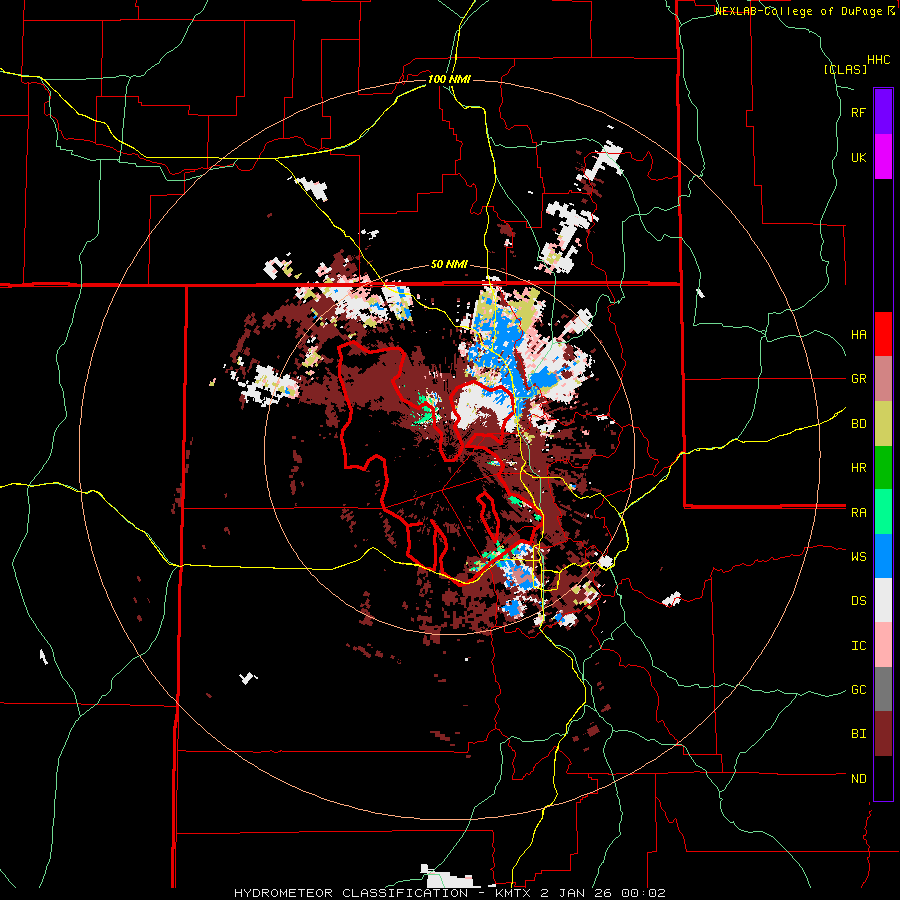Click the NEXLAB-College of DuPage credit text

tap(800, 11)
